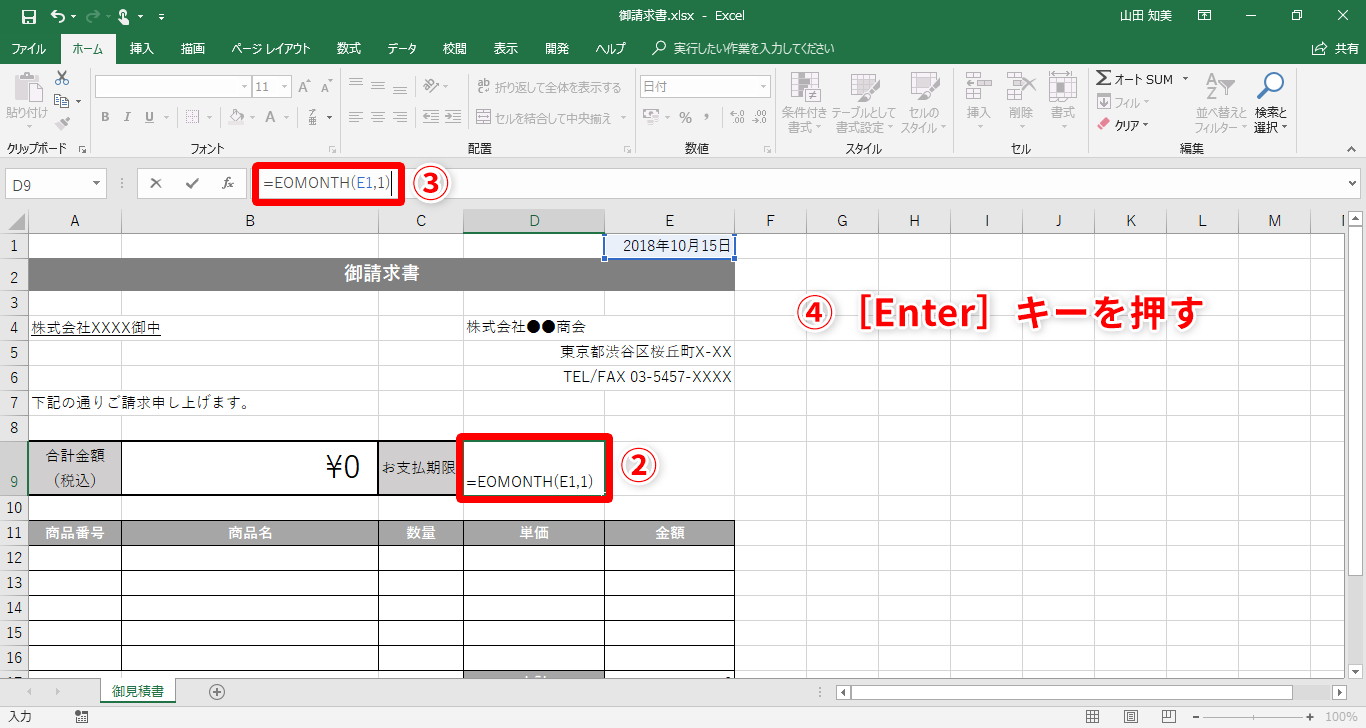
Task: Click the zoom out minus button
Action: click(x=1196, y=716)
